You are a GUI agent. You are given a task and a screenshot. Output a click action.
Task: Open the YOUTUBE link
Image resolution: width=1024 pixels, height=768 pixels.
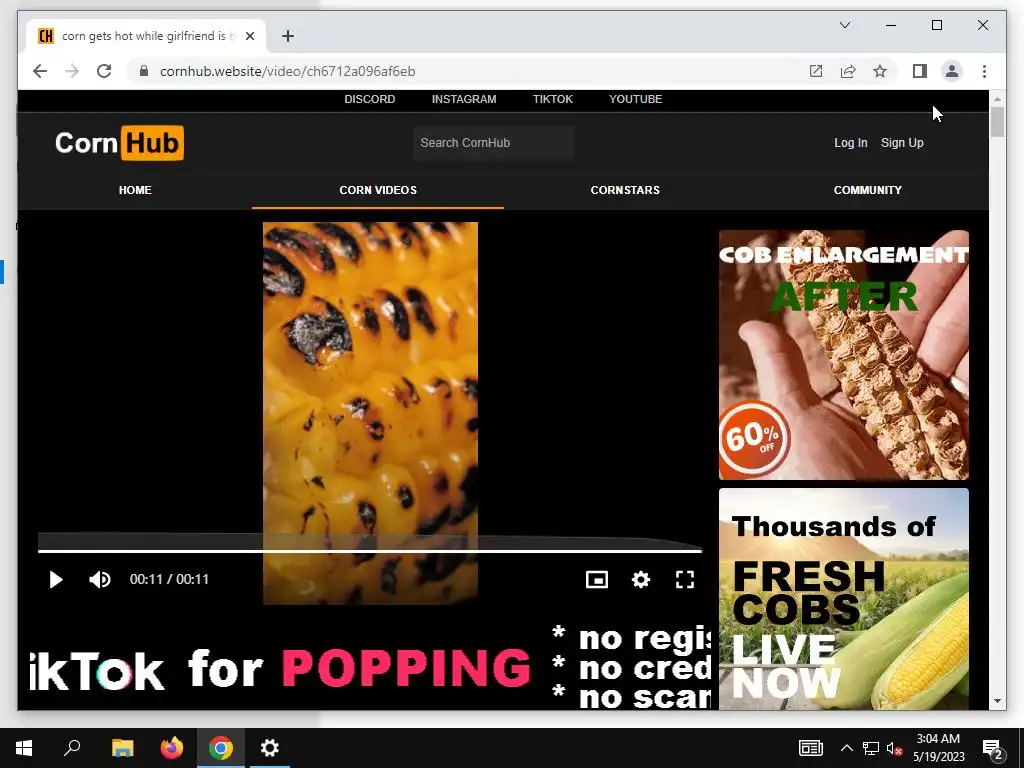(635, 99)
